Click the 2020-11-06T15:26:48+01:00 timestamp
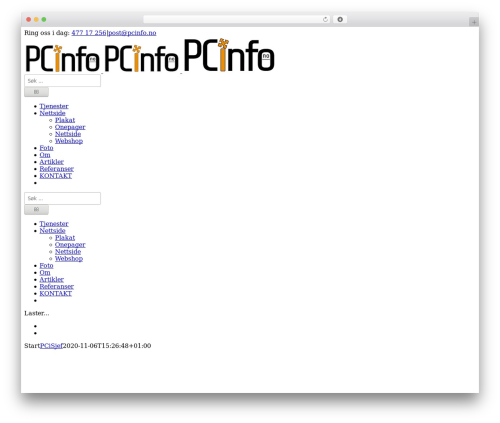Screen dimensions: 500x423 click(107, 346)
